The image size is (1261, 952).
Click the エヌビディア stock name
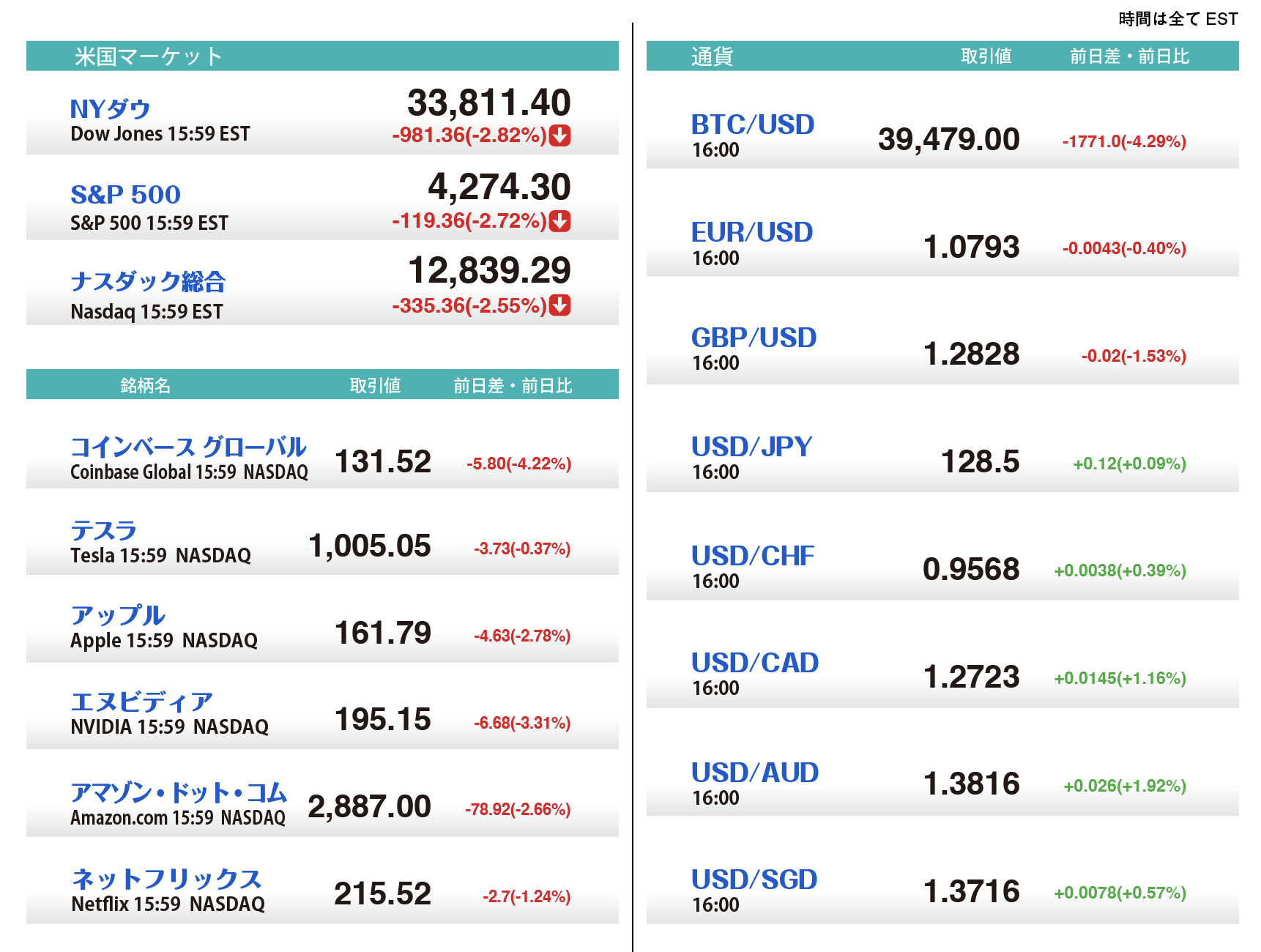(x=141, y=702)
